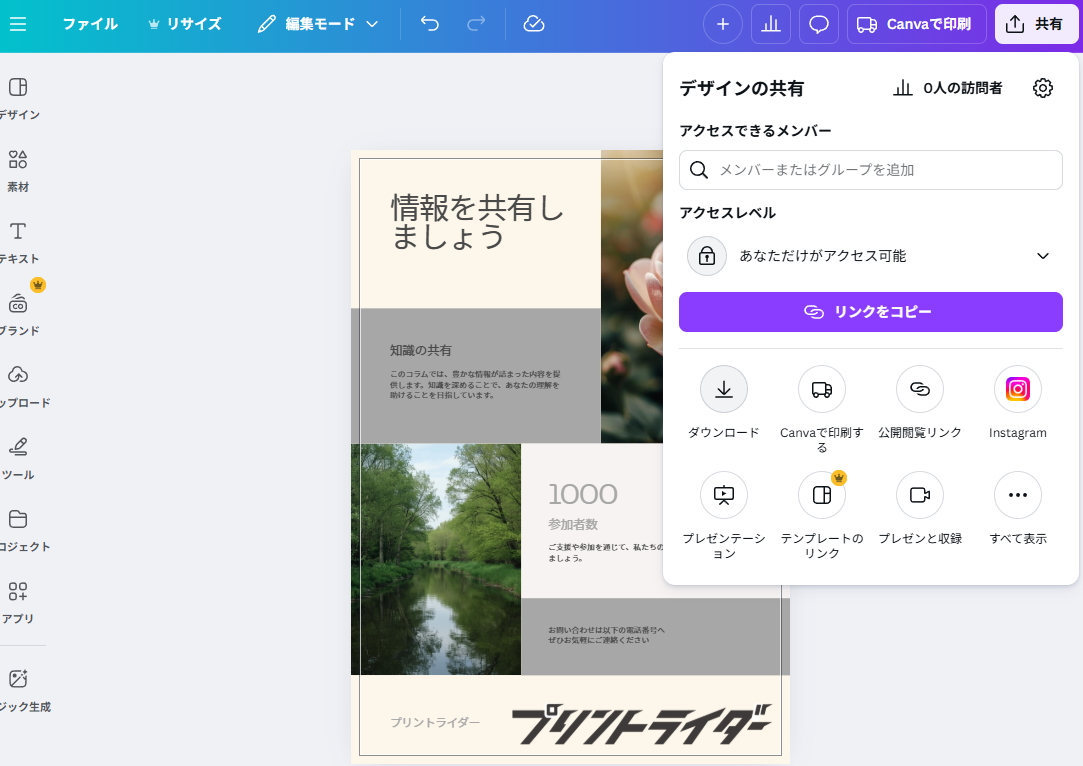Click the Canvaで印刷 button in the toolbar
The width and height of the screenshot is (1083, 766).
915,23
